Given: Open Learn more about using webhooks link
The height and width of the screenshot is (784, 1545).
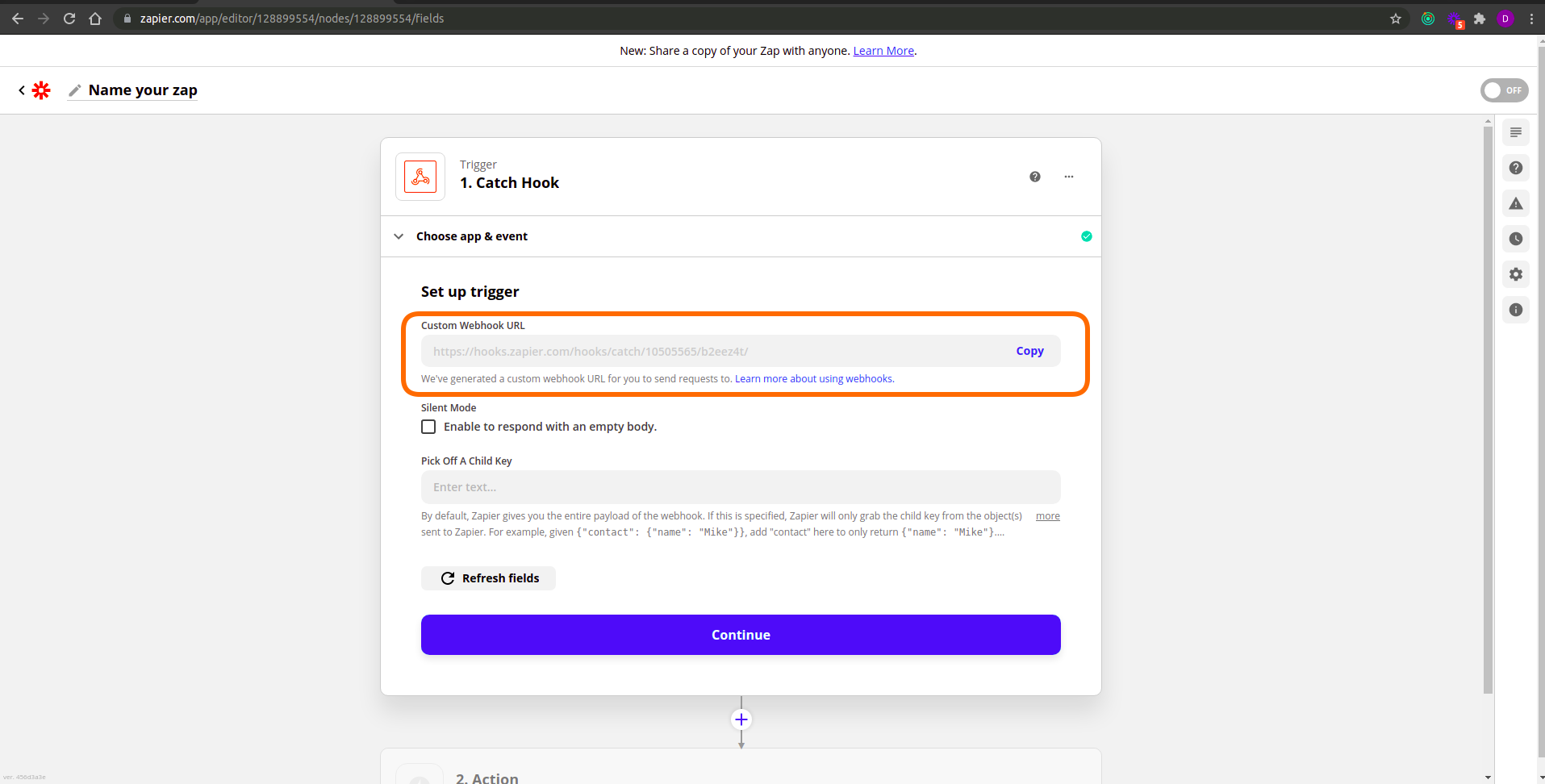Looking at the screenshot, I should [814, 379].
